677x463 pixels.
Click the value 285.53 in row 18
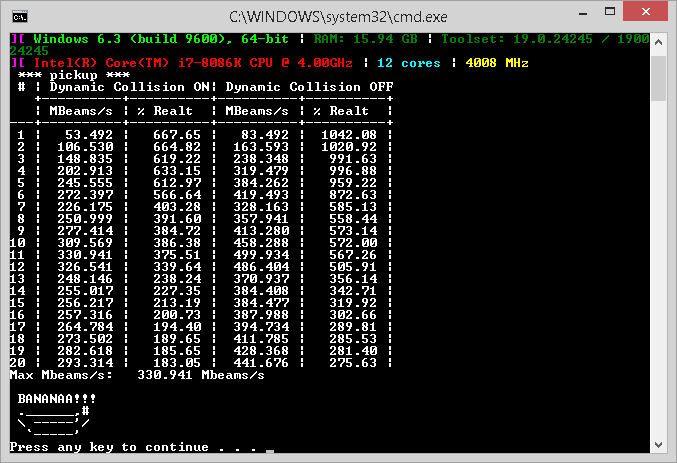353,339
